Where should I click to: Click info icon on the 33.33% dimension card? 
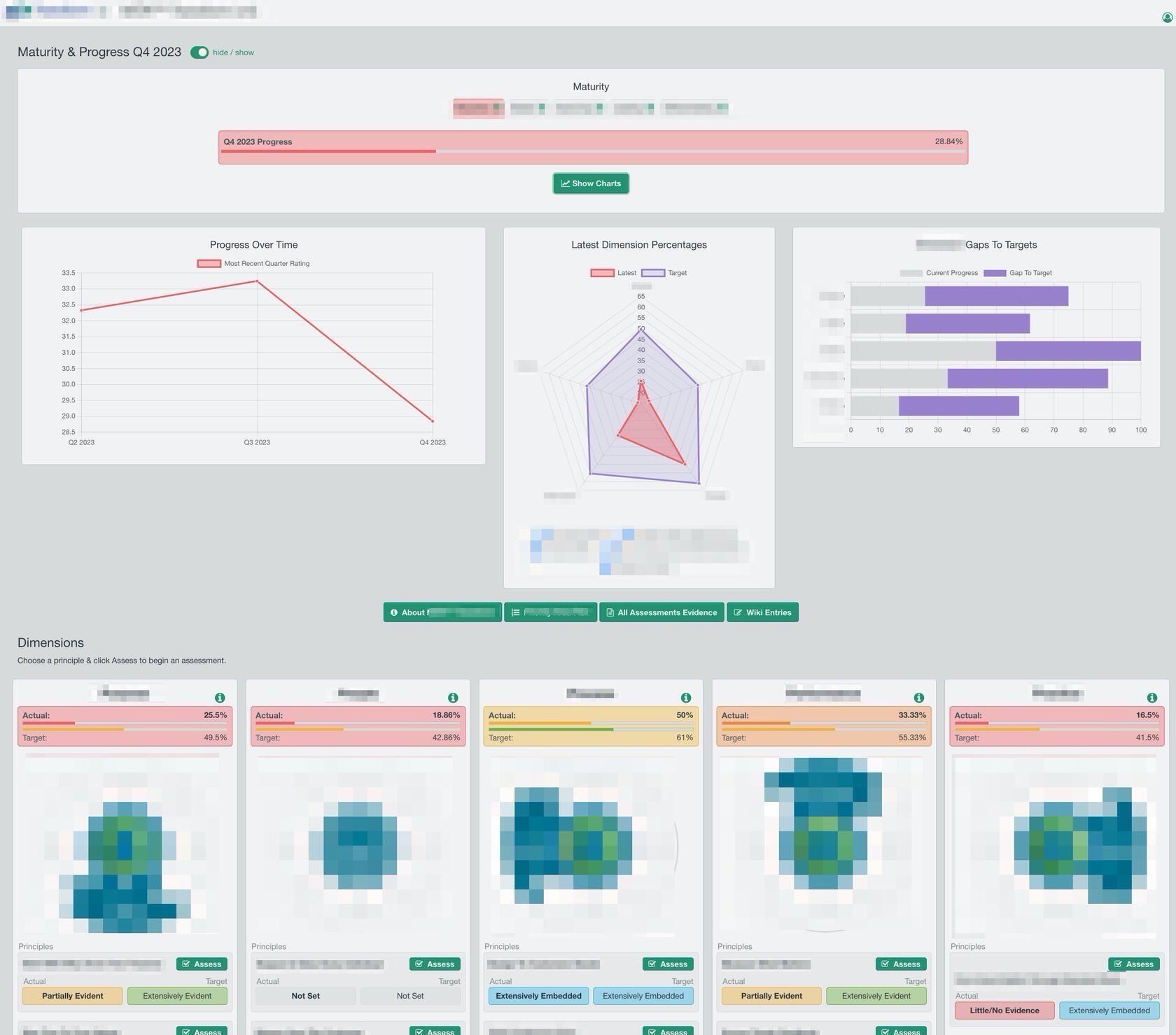(x=919, y=698)
